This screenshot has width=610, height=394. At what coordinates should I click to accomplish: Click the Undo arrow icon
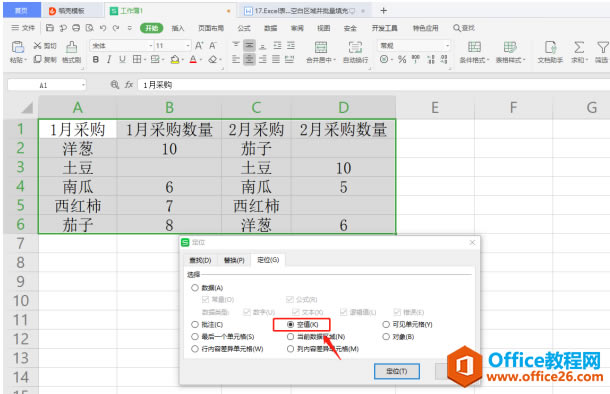[103, 28]
